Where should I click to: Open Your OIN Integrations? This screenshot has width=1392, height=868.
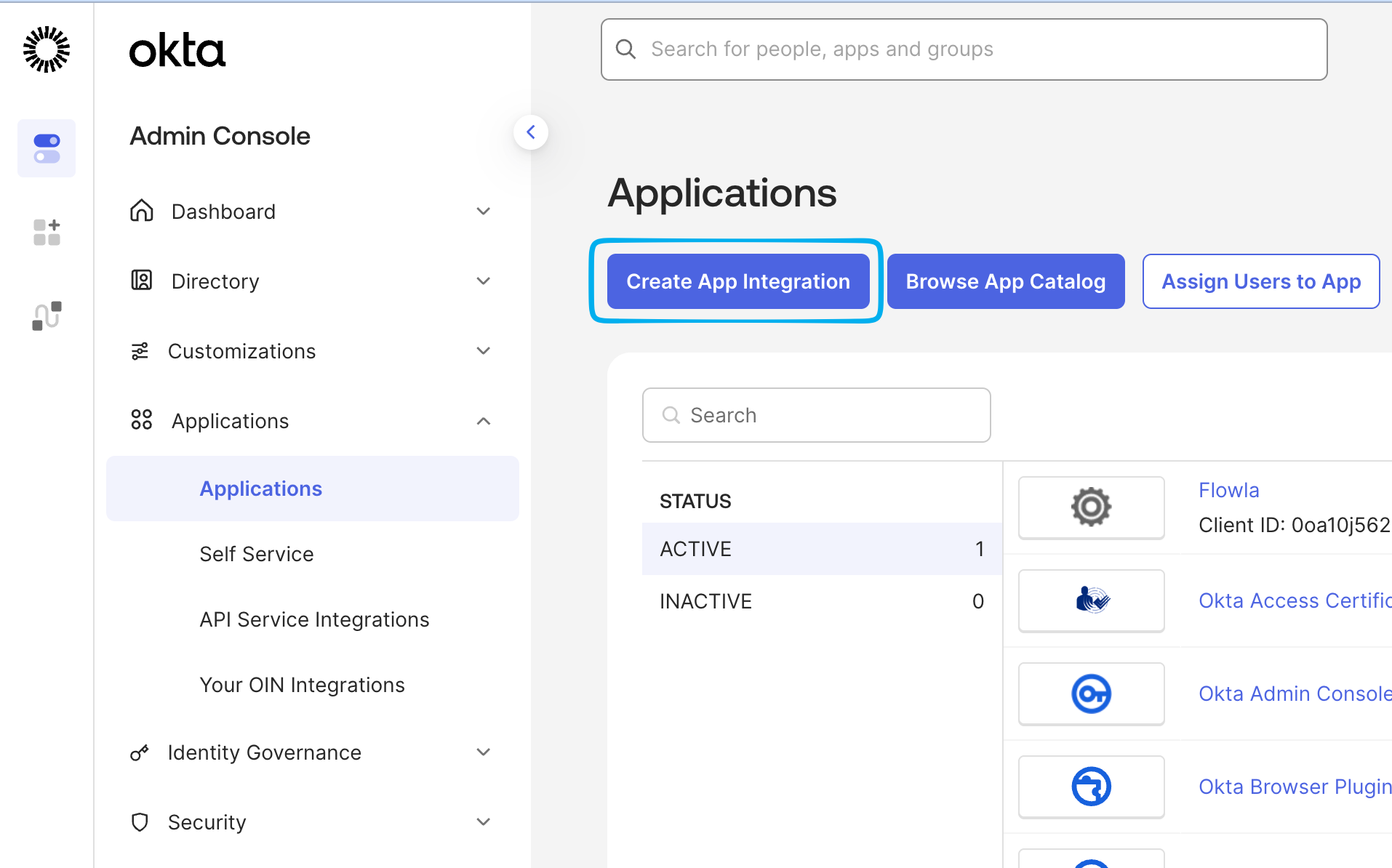click(x=302, y=685)
